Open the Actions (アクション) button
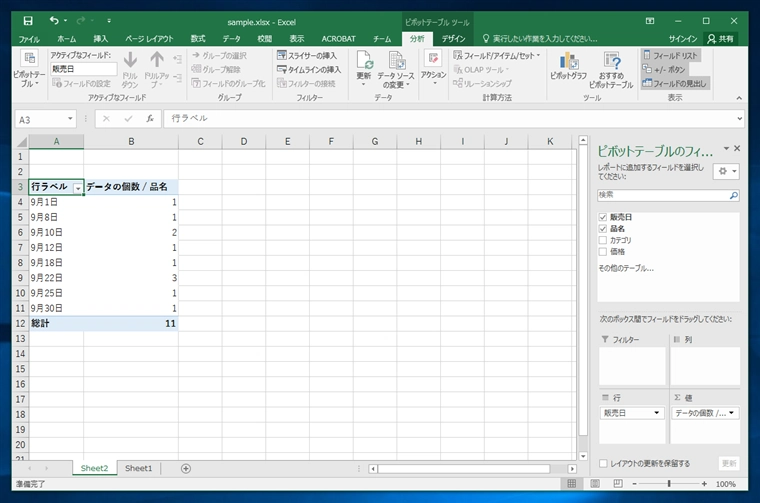Image resolution: width=760 pixels, height=503 pixels. pyautogui.click(x=433, y=69)
